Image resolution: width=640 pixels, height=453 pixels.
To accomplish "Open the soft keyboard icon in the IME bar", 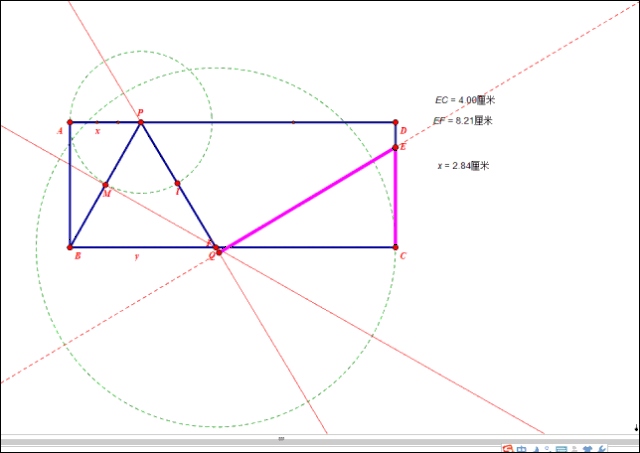I will 562,449.
